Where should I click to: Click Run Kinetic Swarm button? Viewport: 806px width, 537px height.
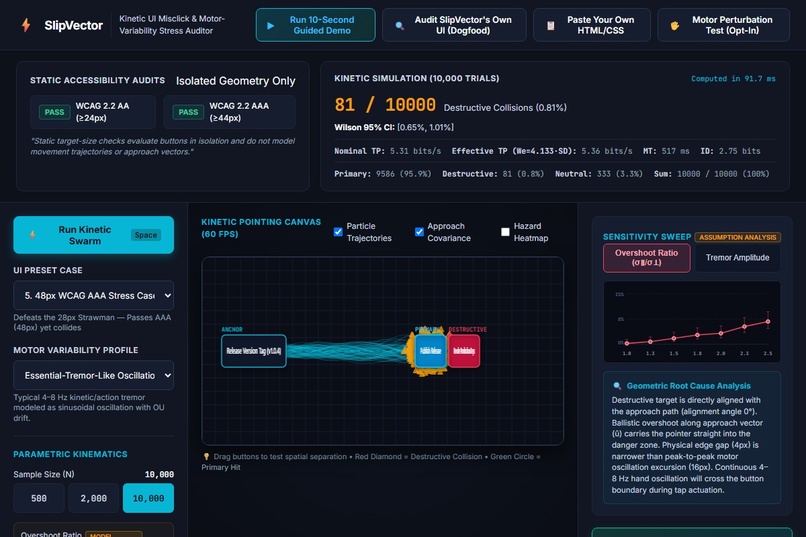[94, 235]
